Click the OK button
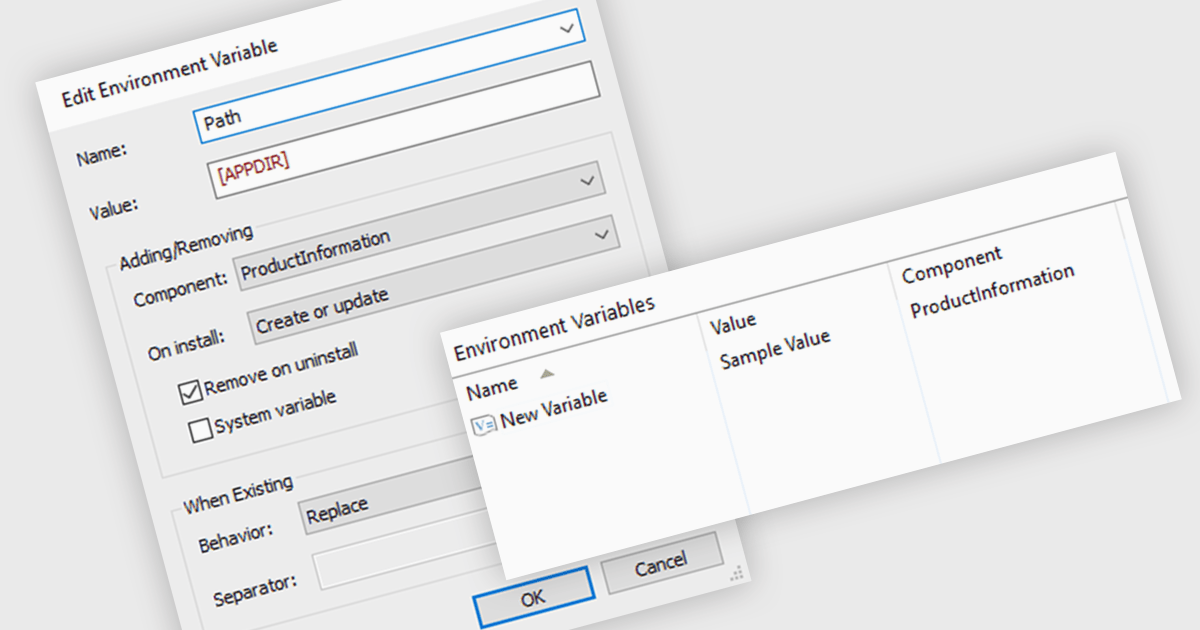Screen dimensions: 1200x630 click(533, 598)
